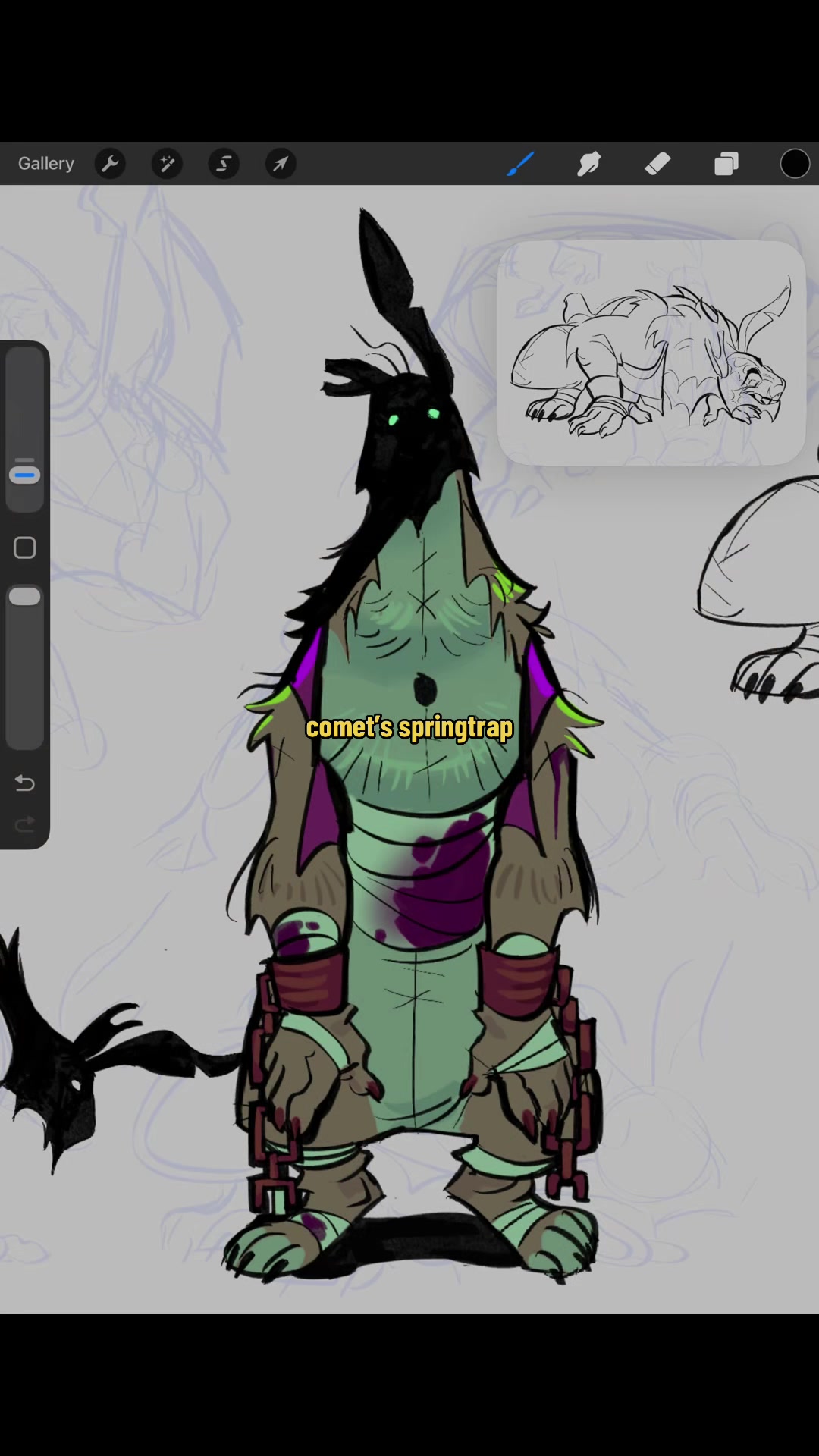The image size is (819, 1456).
Task: Tap the reference sketch window
Action: point(651,353)
